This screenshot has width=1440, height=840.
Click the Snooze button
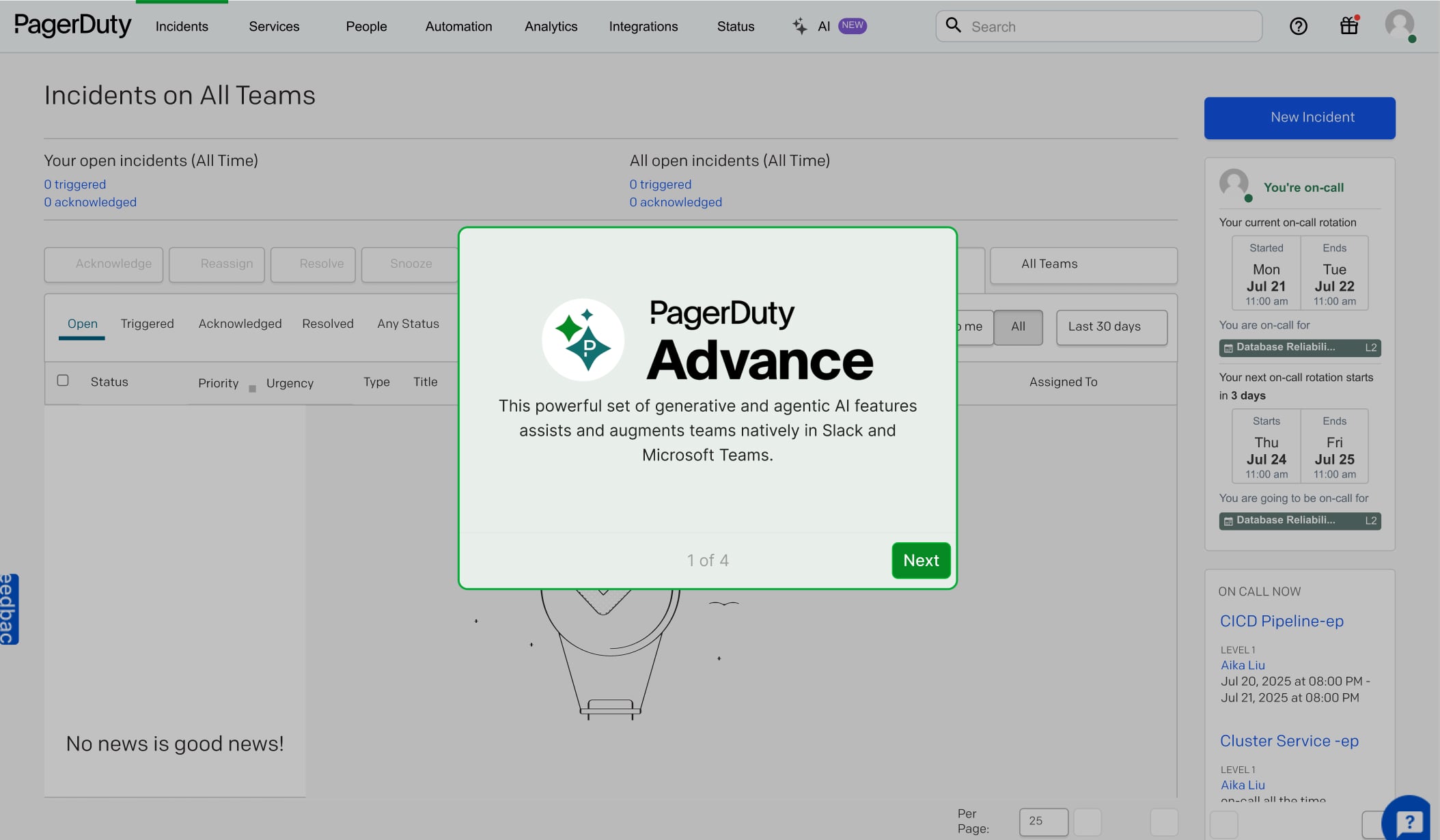(x=411, y=264)
